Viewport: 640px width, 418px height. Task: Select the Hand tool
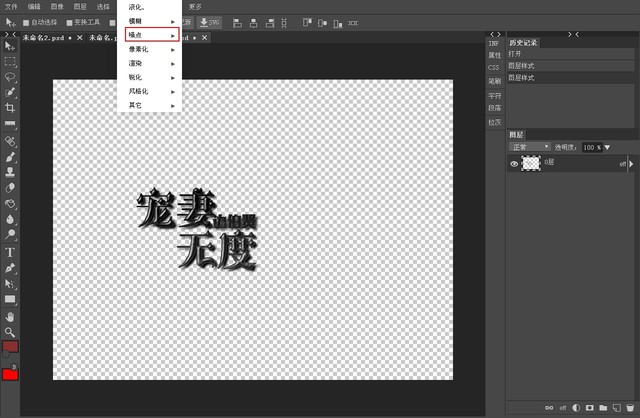(x=10, y=316)
